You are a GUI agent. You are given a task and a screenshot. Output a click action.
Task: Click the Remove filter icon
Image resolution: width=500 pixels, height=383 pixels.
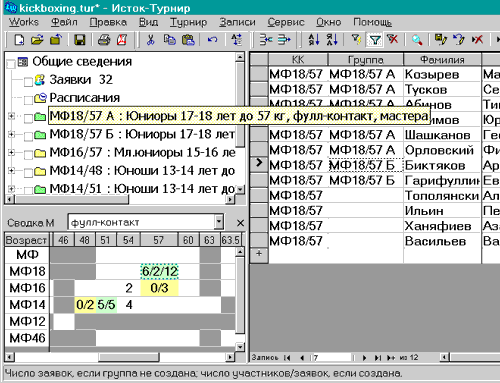392,40
